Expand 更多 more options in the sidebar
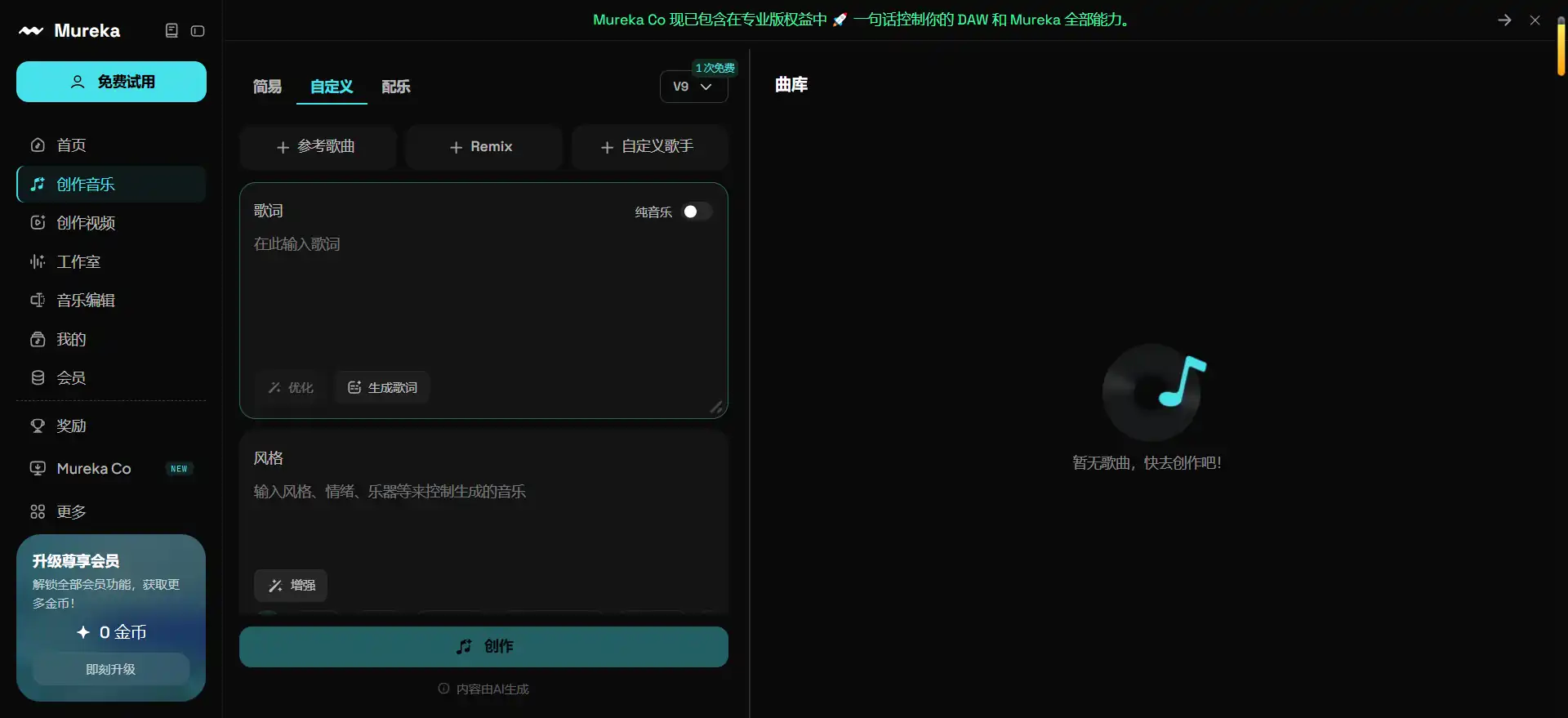 click(x=111, y=512)
